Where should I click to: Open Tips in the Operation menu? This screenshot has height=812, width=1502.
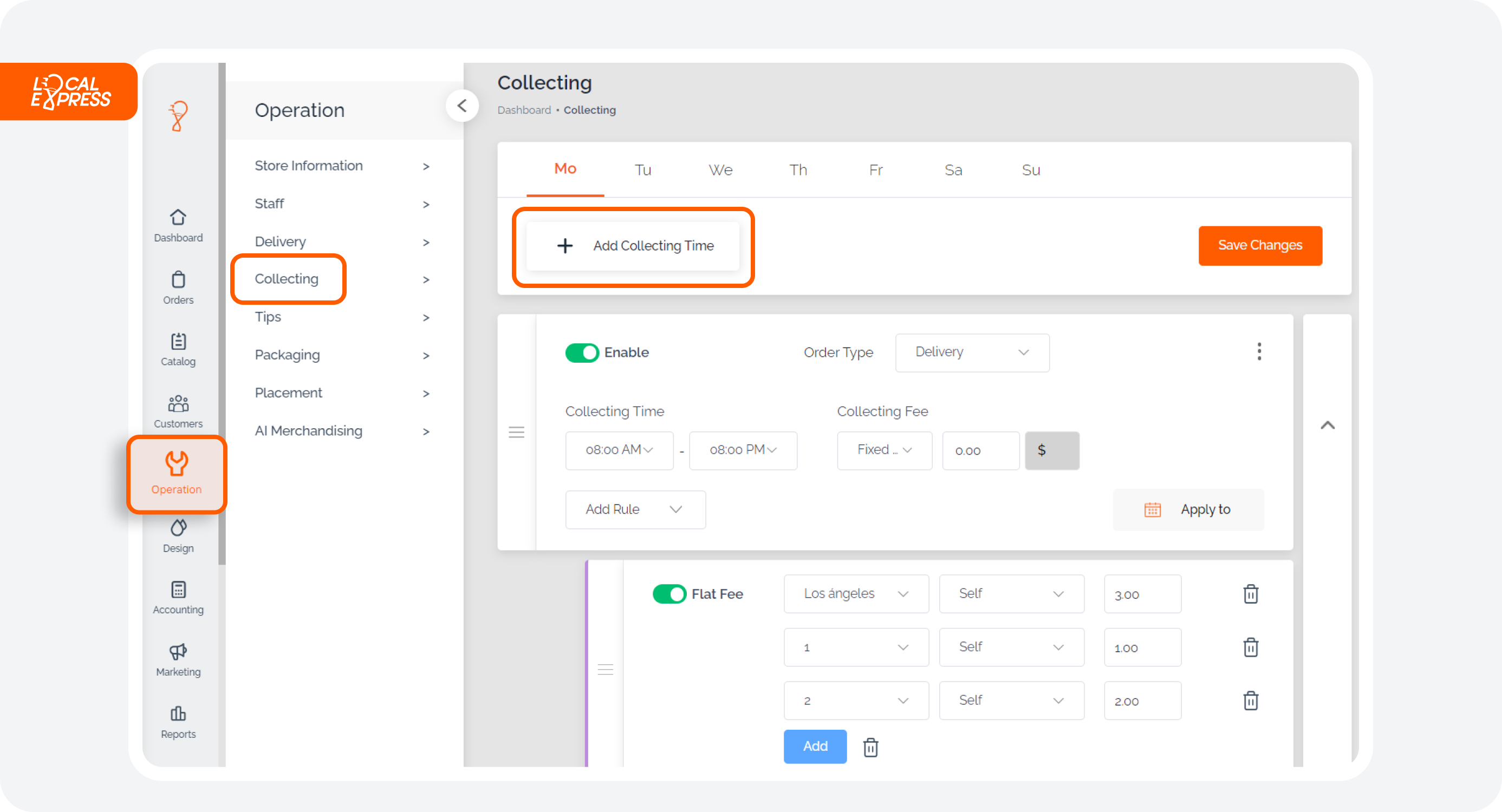342,317
